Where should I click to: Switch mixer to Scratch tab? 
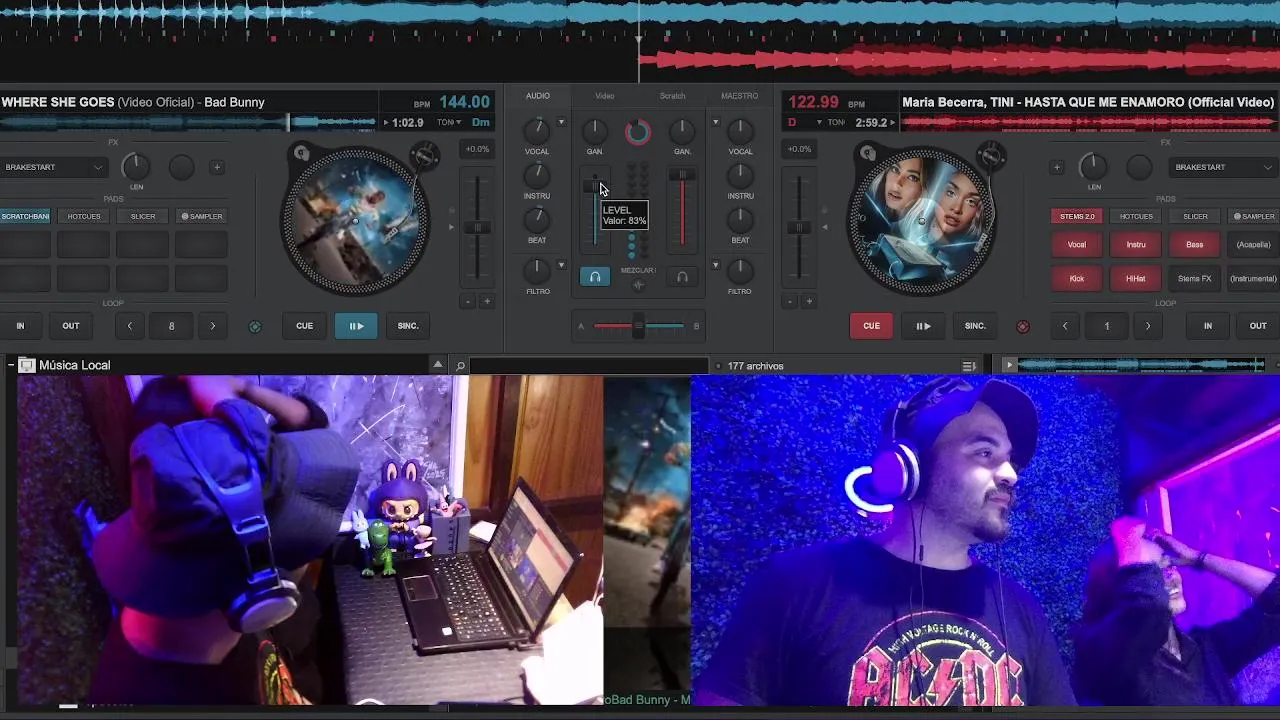672,96
